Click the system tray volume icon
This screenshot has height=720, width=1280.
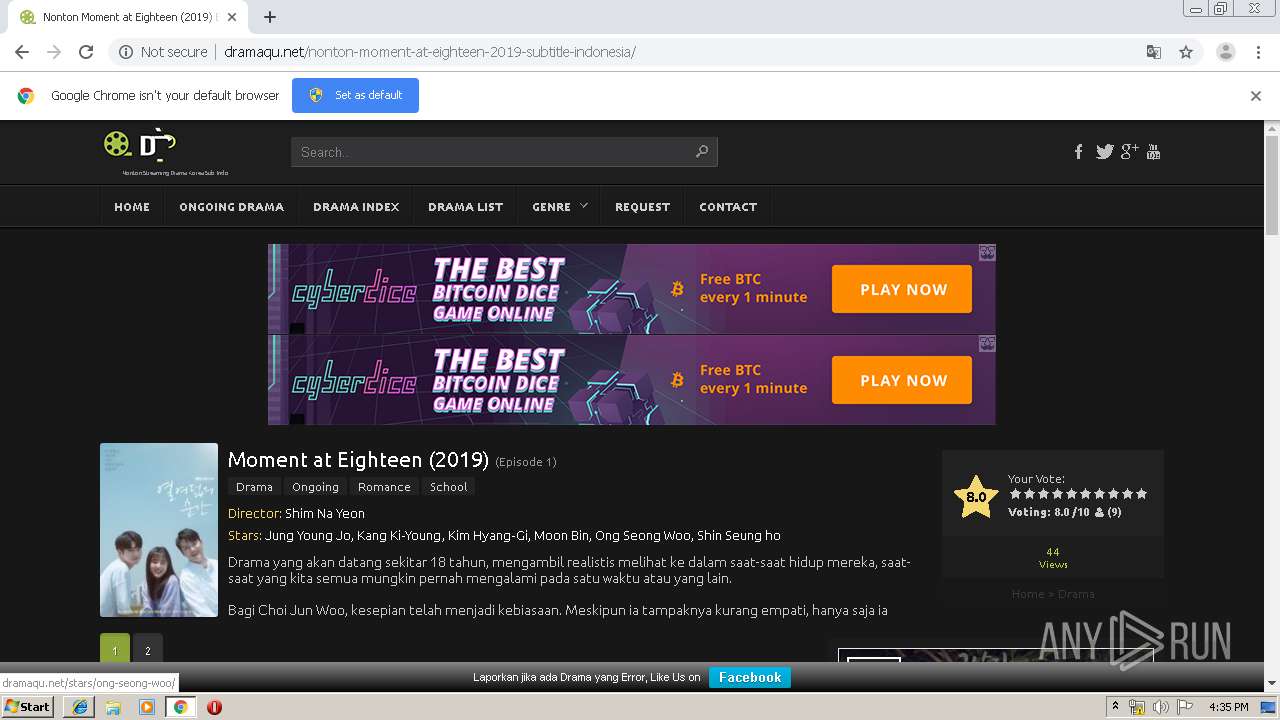click(x=1160, y=707)
